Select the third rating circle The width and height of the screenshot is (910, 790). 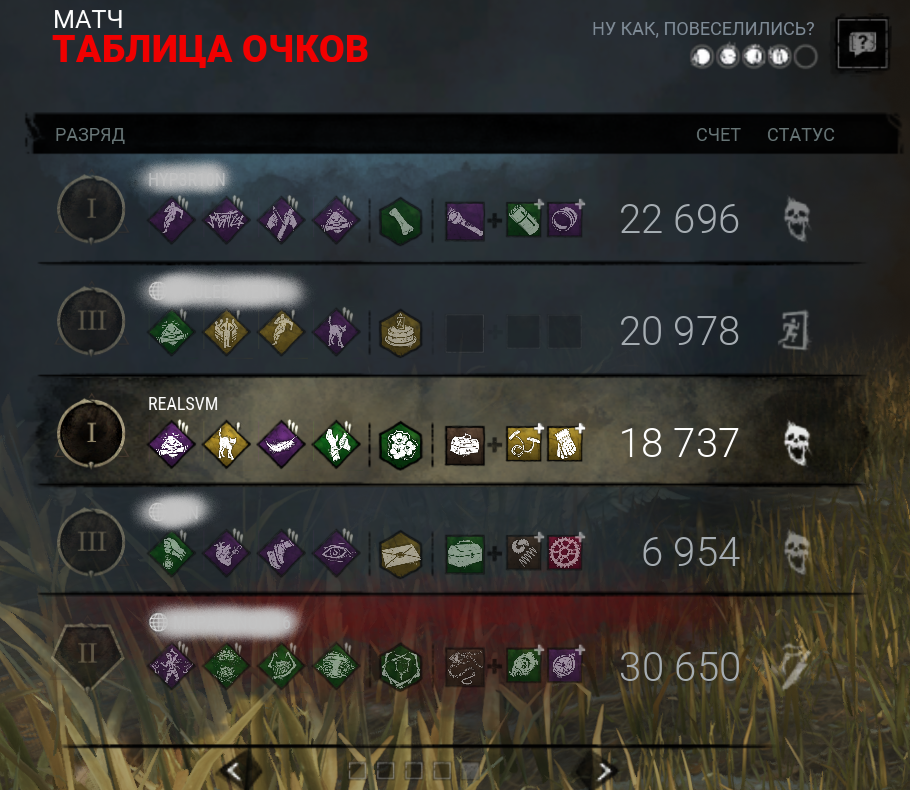click(754, 57)
